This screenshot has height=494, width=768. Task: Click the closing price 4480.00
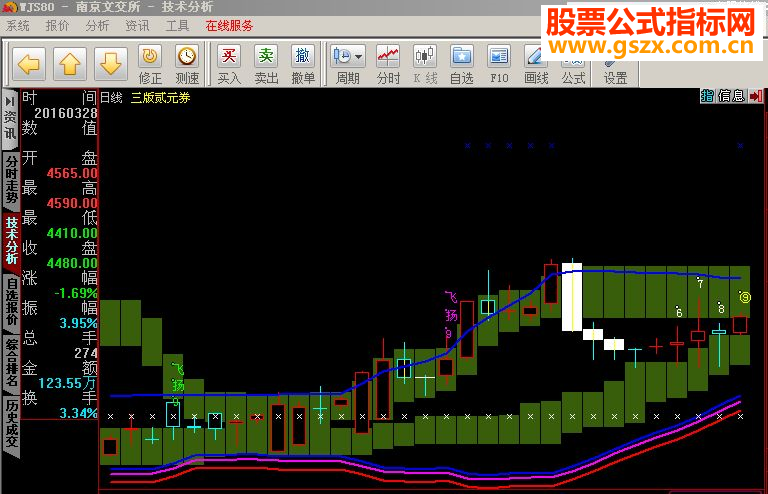click(72, 263)
